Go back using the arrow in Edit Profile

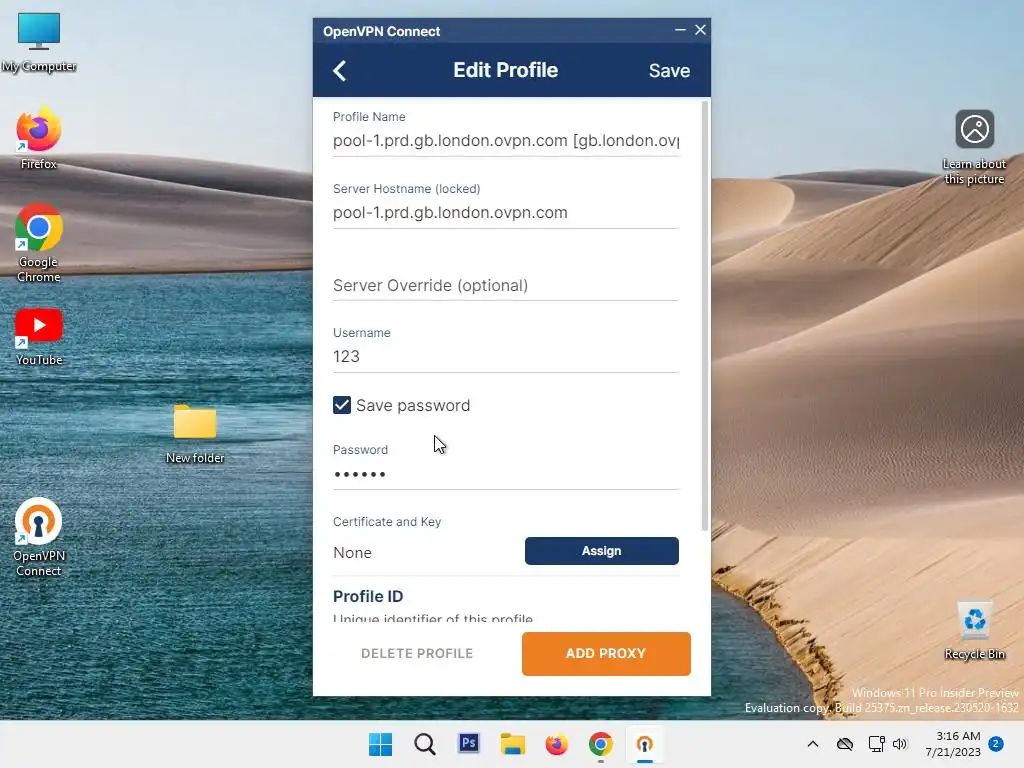[340, 71]
